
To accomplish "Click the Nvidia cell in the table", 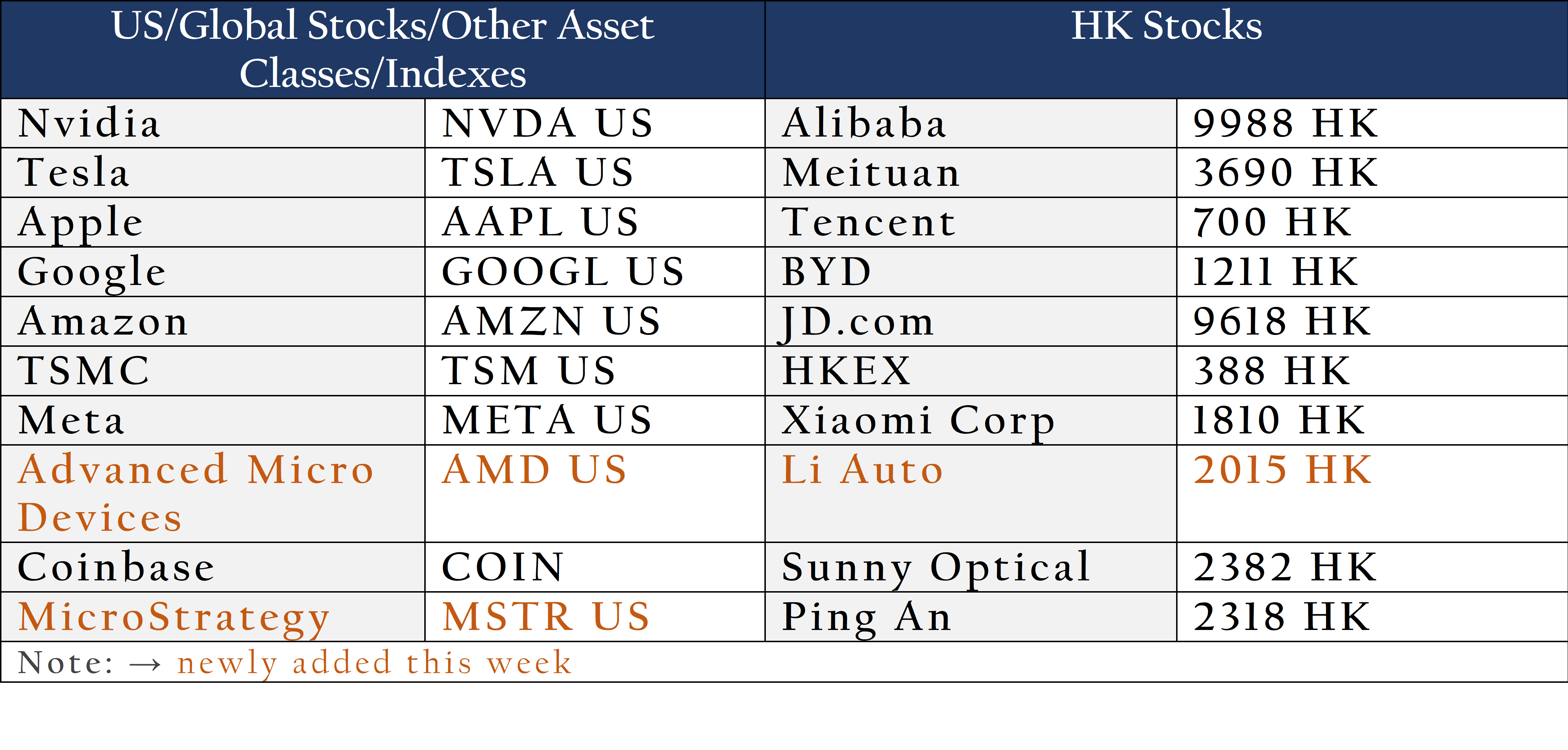I will tap(90, 124).
